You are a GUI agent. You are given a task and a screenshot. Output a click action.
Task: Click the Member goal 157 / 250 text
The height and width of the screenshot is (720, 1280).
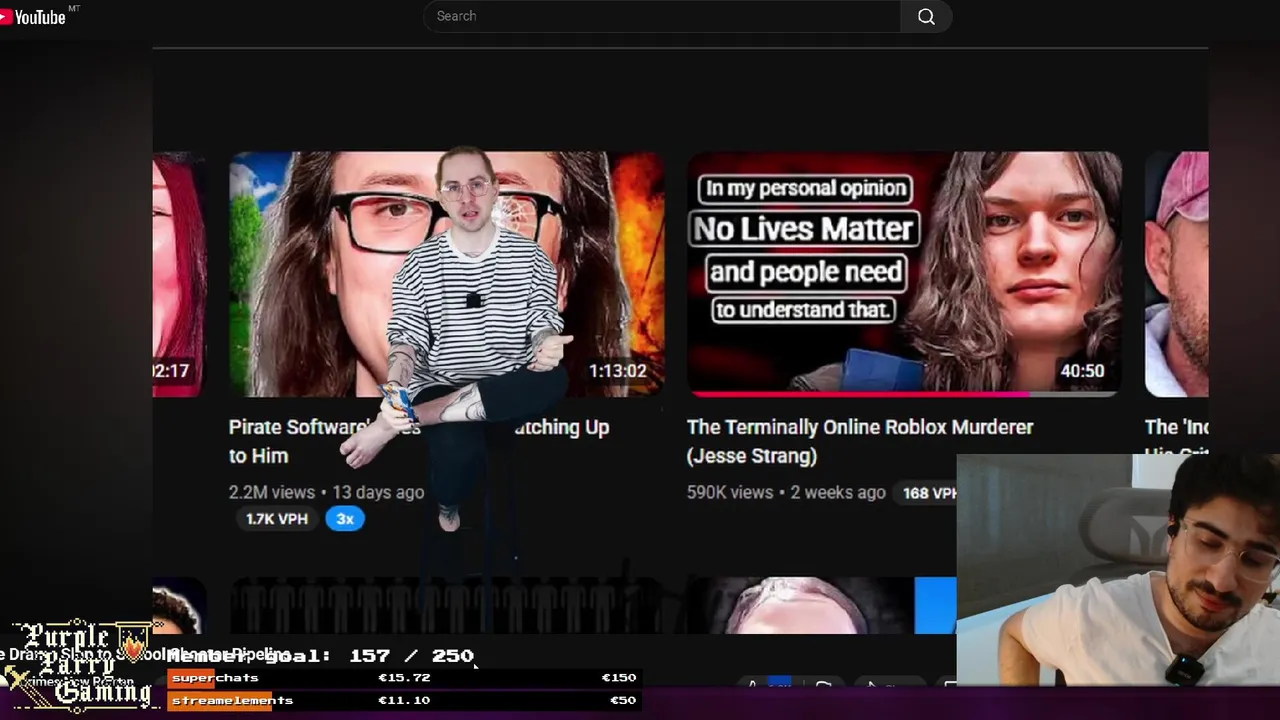point(320,656)
